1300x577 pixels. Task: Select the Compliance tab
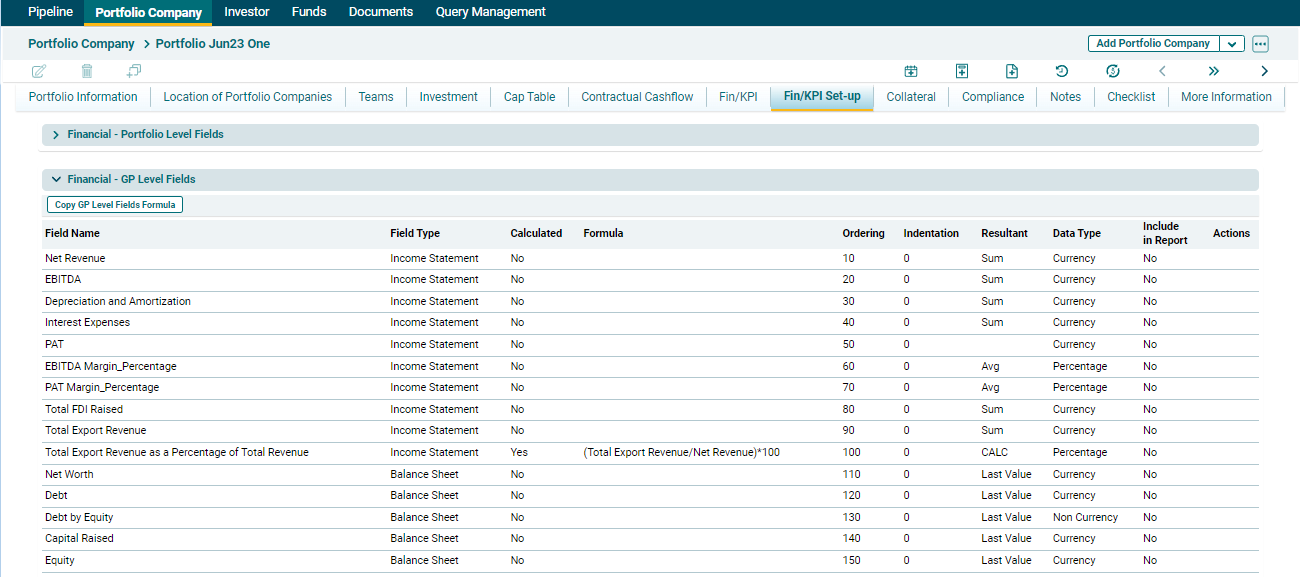tap(992, 97)
